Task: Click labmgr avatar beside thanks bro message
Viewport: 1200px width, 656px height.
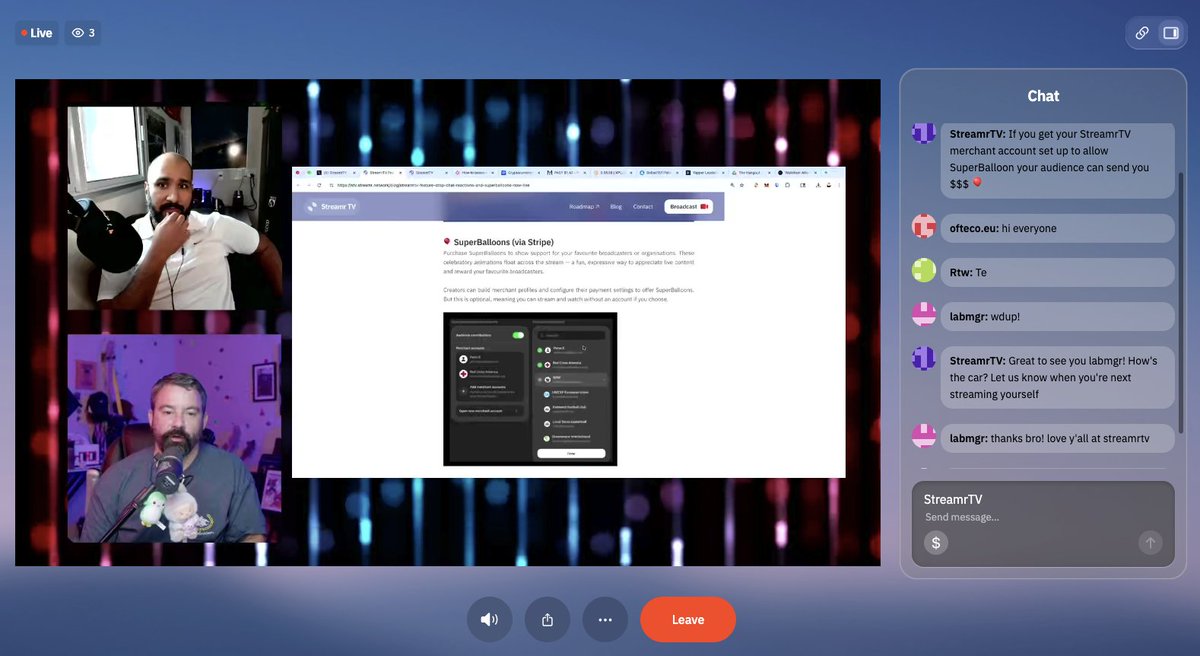Action: 924,437
